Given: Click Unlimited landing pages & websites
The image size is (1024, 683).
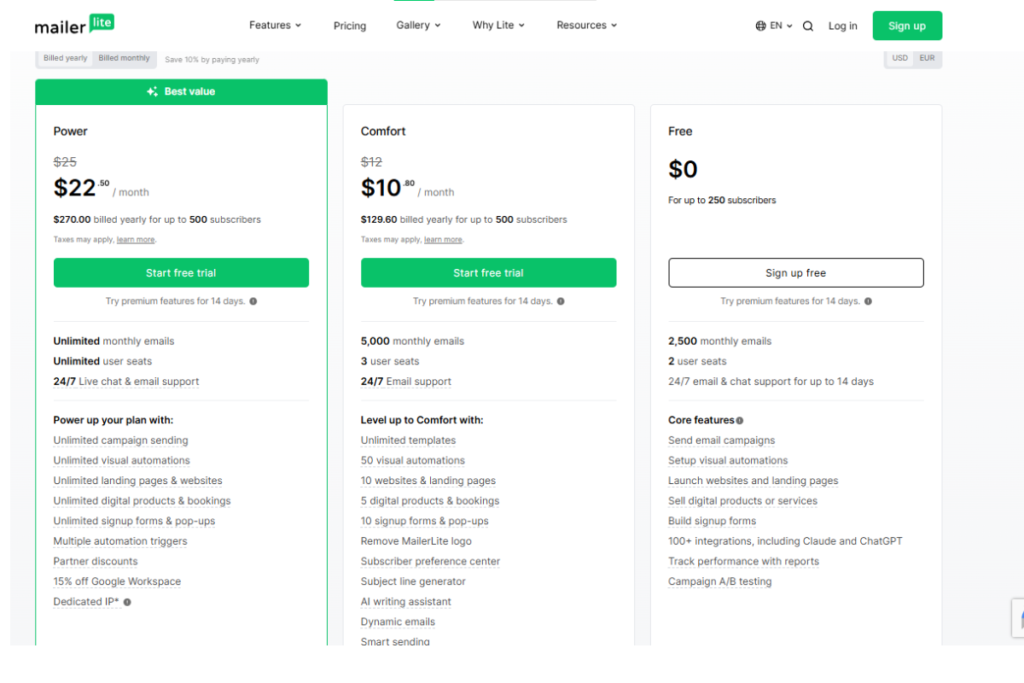Looking at the screenshot, I should (138, 481).
